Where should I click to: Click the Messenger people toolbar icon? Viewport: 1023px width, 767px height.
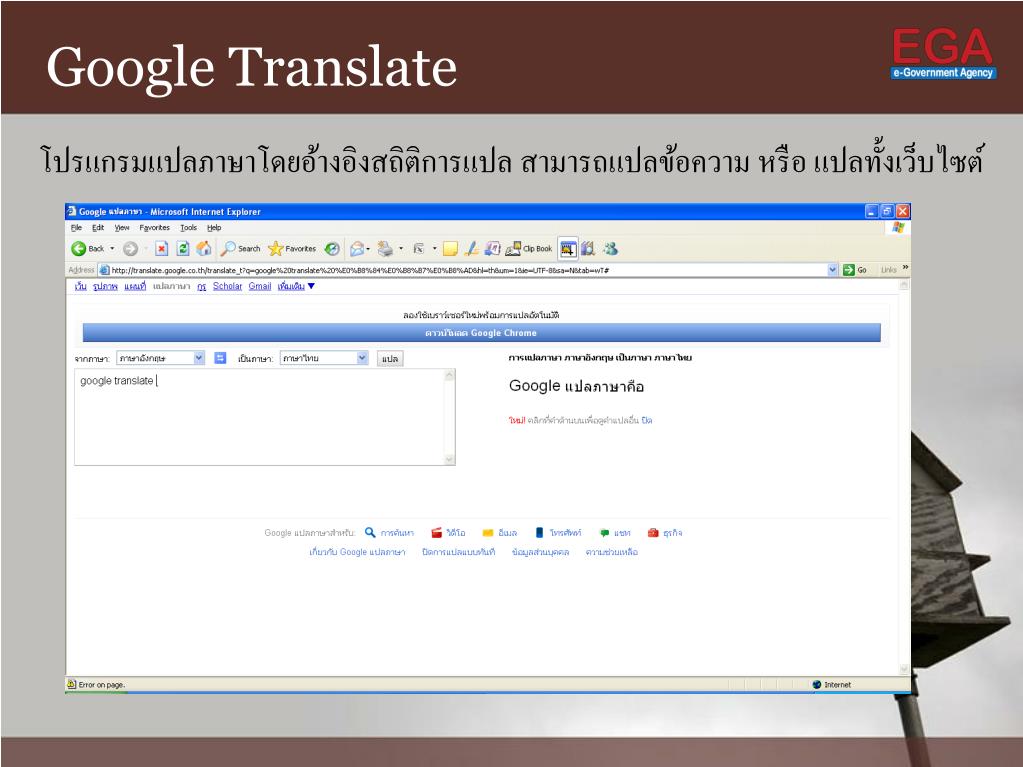click(610, 248)
